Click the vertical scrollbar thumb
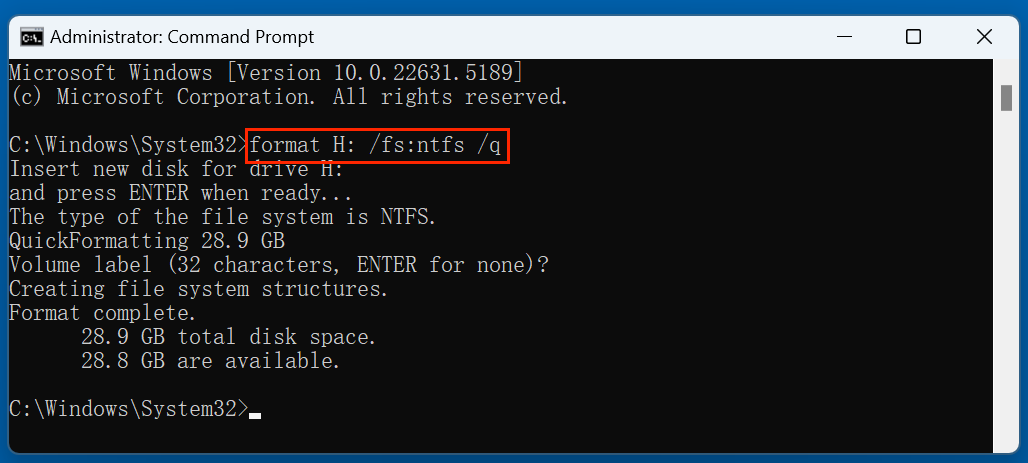This screenshot has height=463, width=1028. click(x=1006, y=98)
